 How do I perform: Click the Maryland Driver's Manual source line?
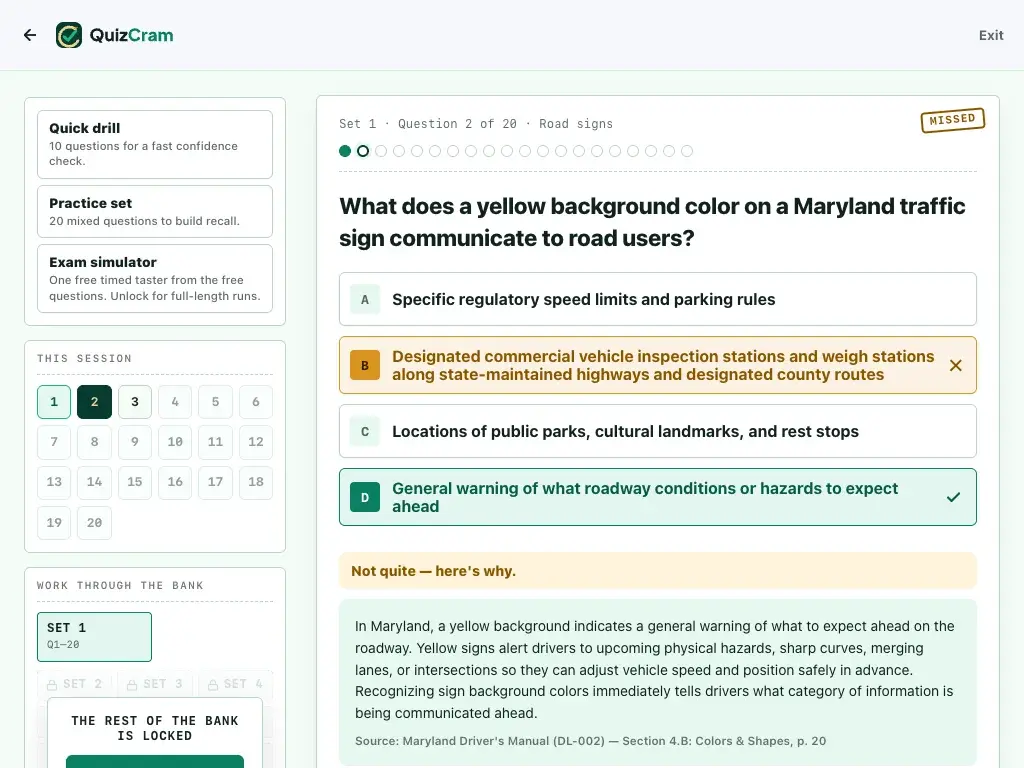tap(590, 741)
